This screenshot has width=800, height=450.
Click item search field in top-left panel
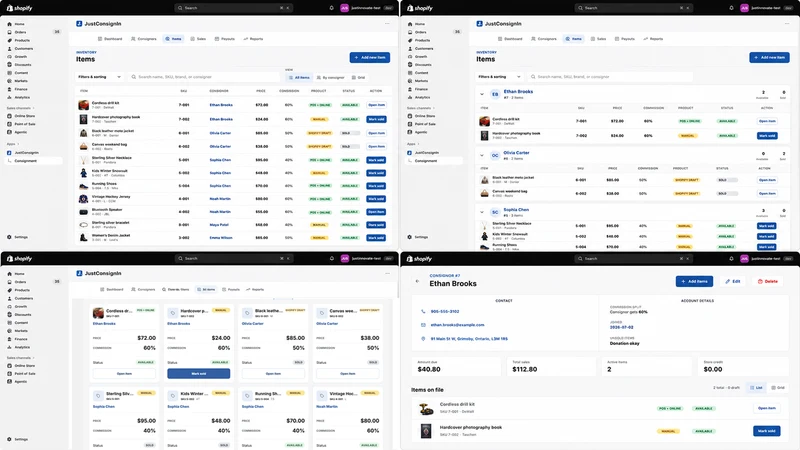click(203, 77)
